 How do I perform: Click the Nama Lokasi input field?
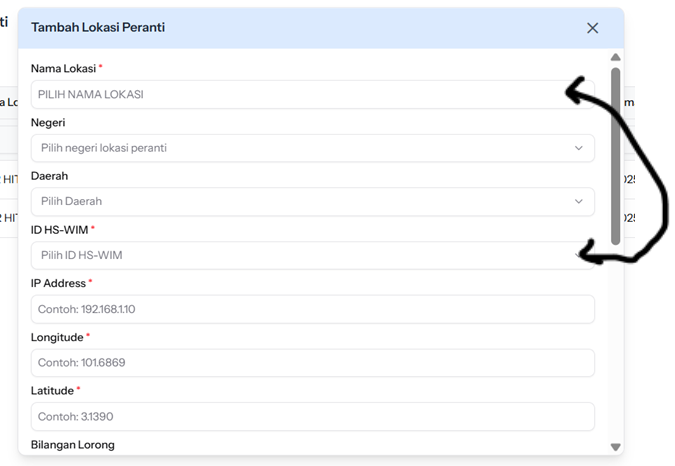[300, 94]
